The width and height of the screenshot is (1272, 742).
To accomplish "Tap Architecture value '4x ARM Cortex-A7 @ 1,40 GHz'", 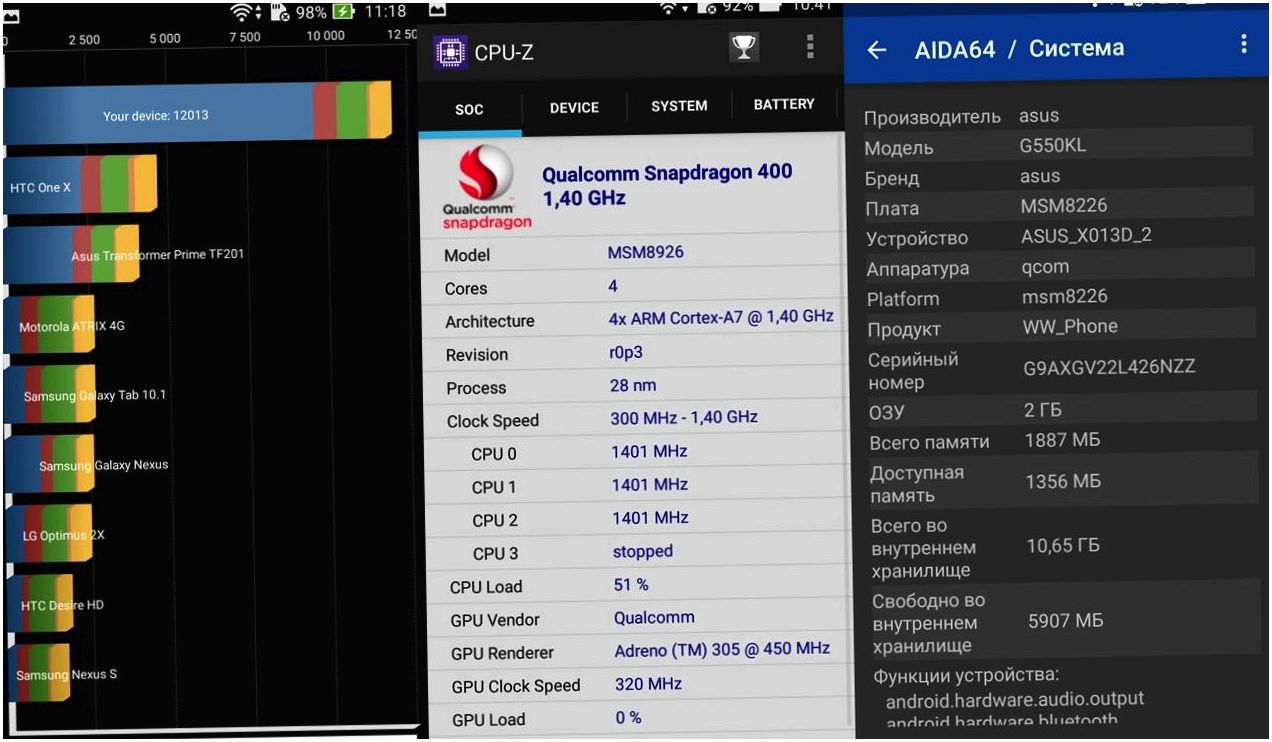I will [x=721, y=317].
